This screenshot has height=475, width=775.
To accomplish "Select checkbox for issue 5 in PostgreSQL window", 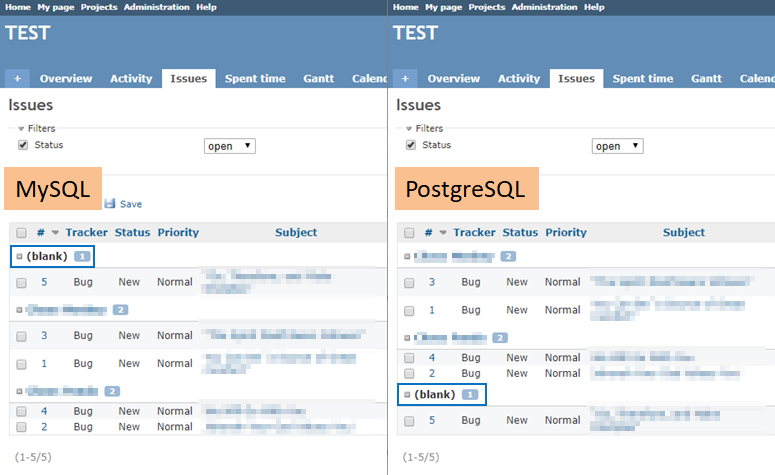I will coord(409,421).
